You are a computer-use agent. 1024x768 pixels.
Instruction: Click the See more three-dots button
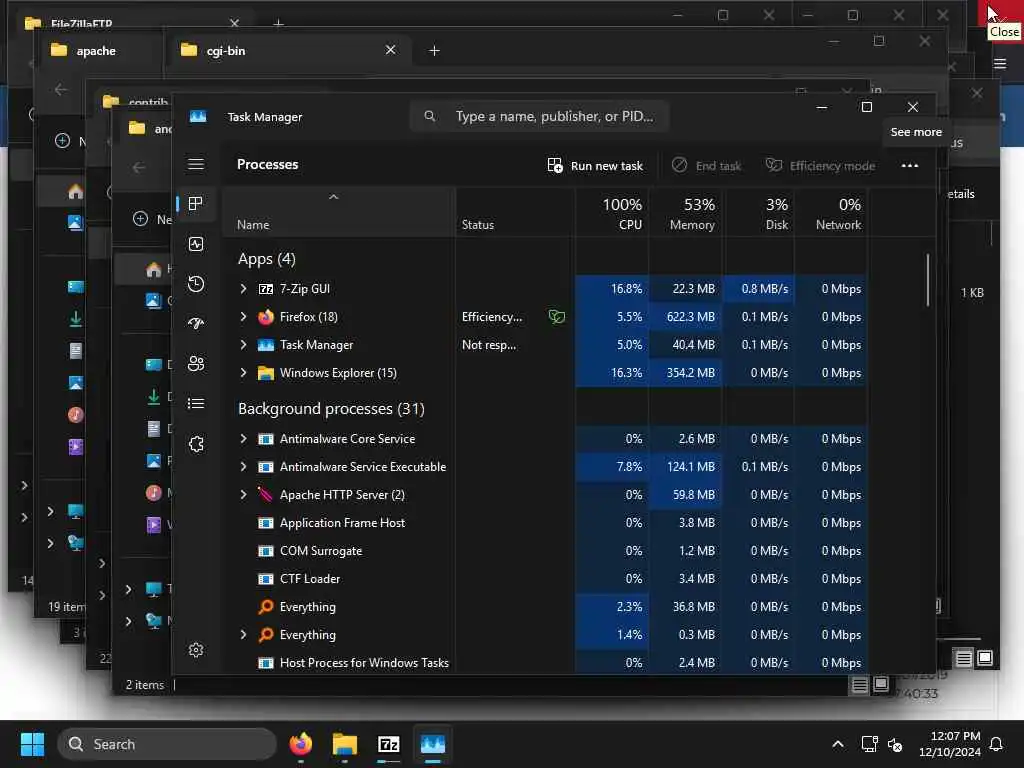coord(910,166)
